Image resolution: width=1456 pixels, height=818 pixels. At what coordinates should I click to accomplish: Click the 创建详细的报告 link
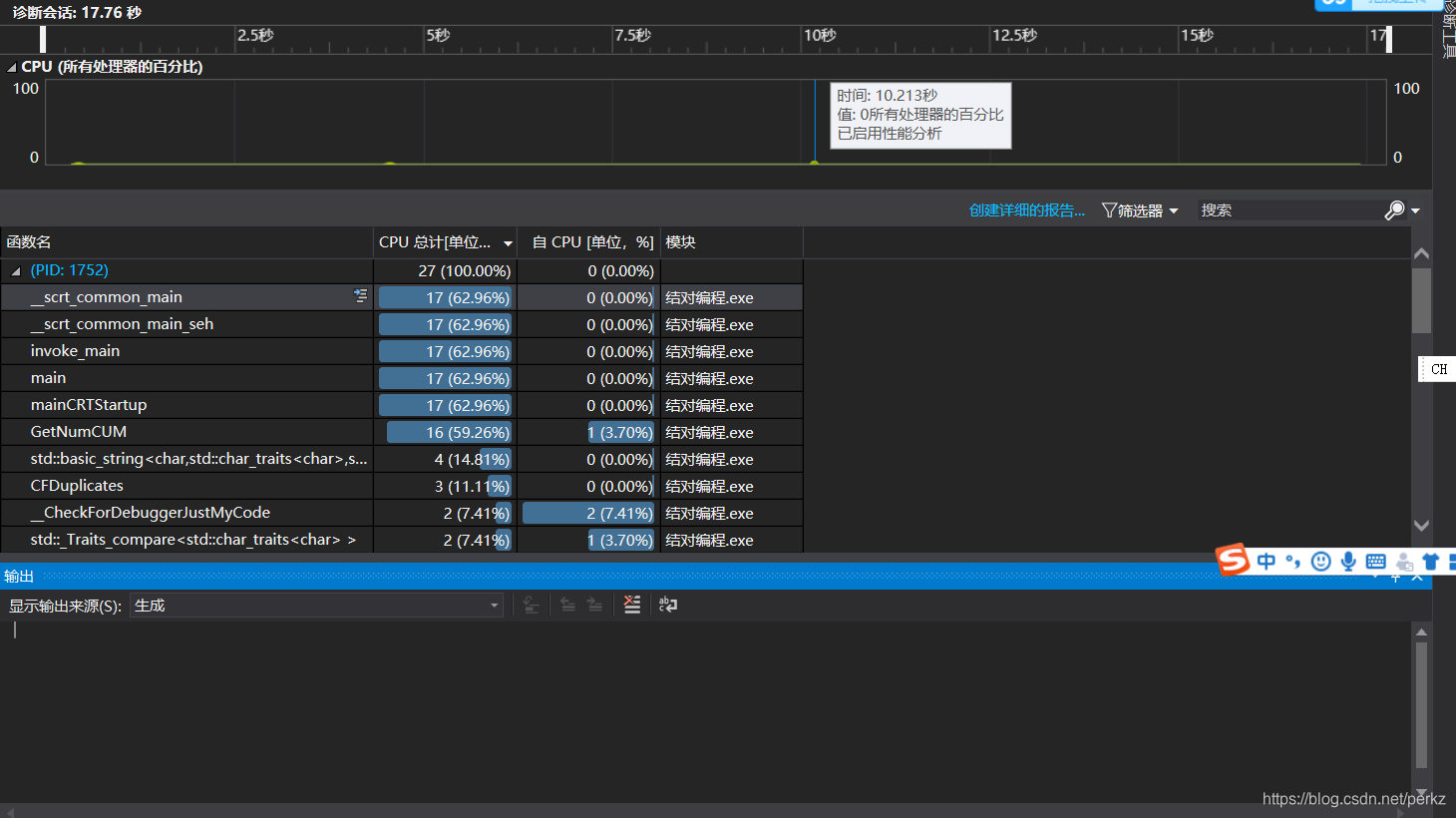point(1027,210)
